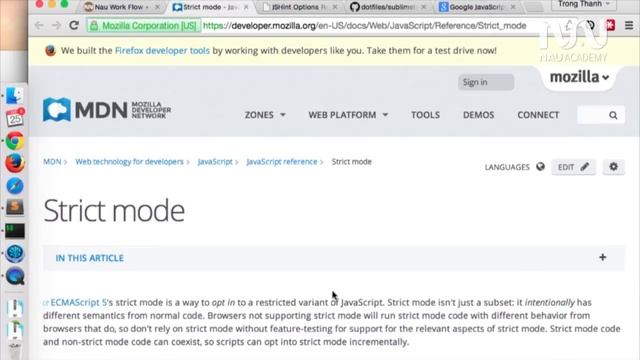
Task: Switch to the Google JavaScript tab
Action: (477, 7)
